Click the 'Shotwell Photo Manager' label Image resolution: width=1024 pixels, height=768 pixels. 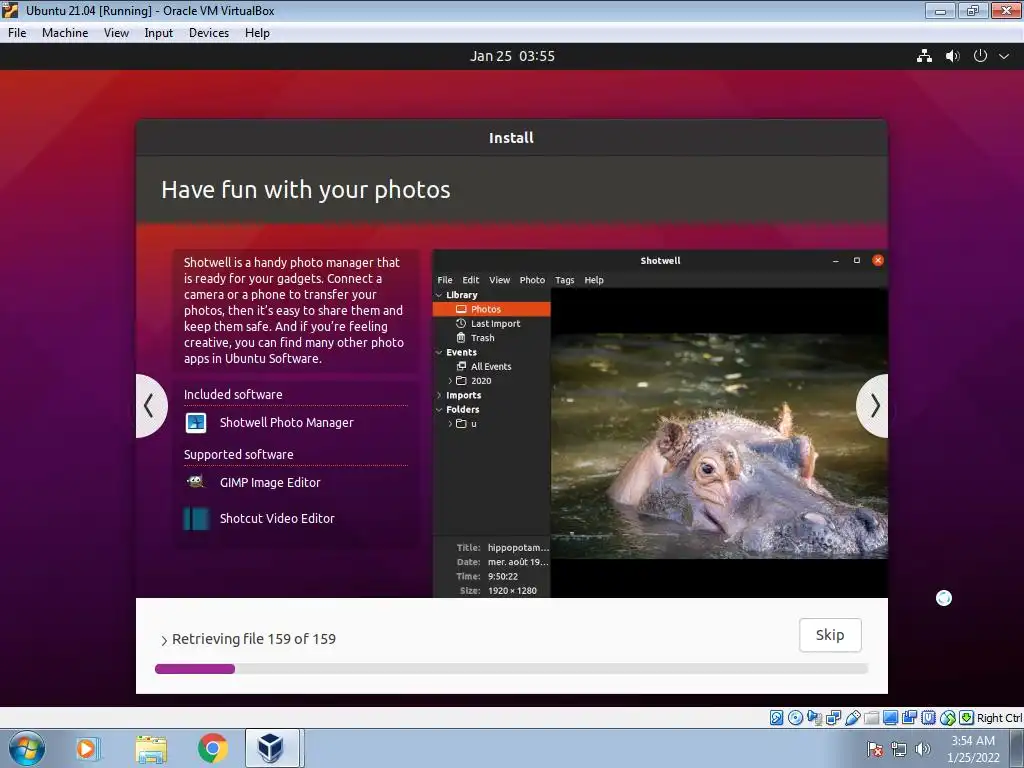(x=287, y=423)
